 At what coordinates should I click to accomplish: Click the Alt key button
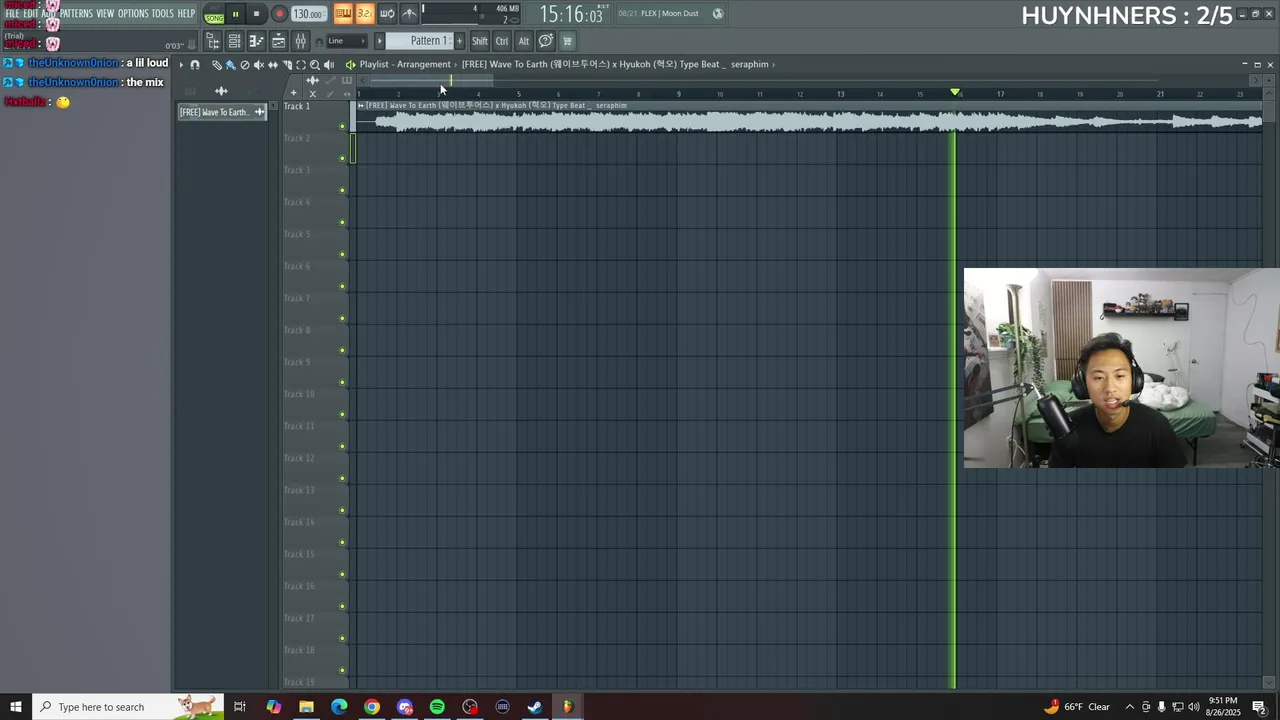[523, 41]
